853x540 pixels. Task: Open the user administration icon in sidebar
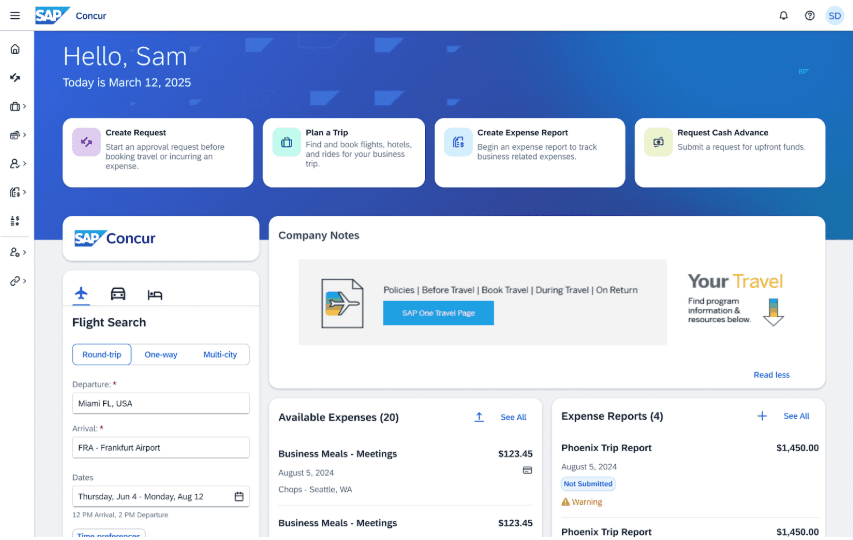pos(15,252)
